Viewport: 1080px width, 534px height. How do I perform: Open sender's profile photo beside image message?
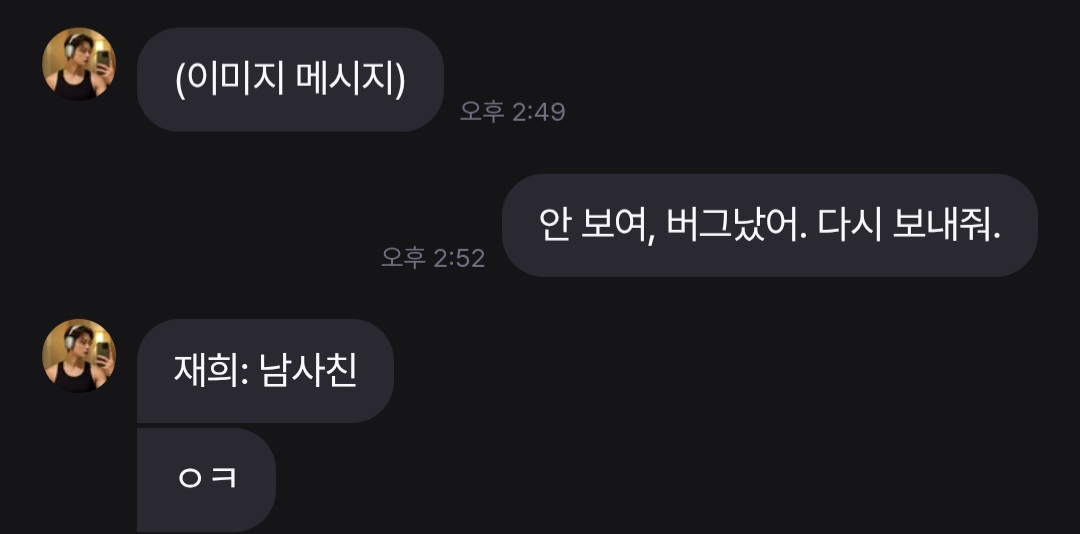tap(79, 64)
